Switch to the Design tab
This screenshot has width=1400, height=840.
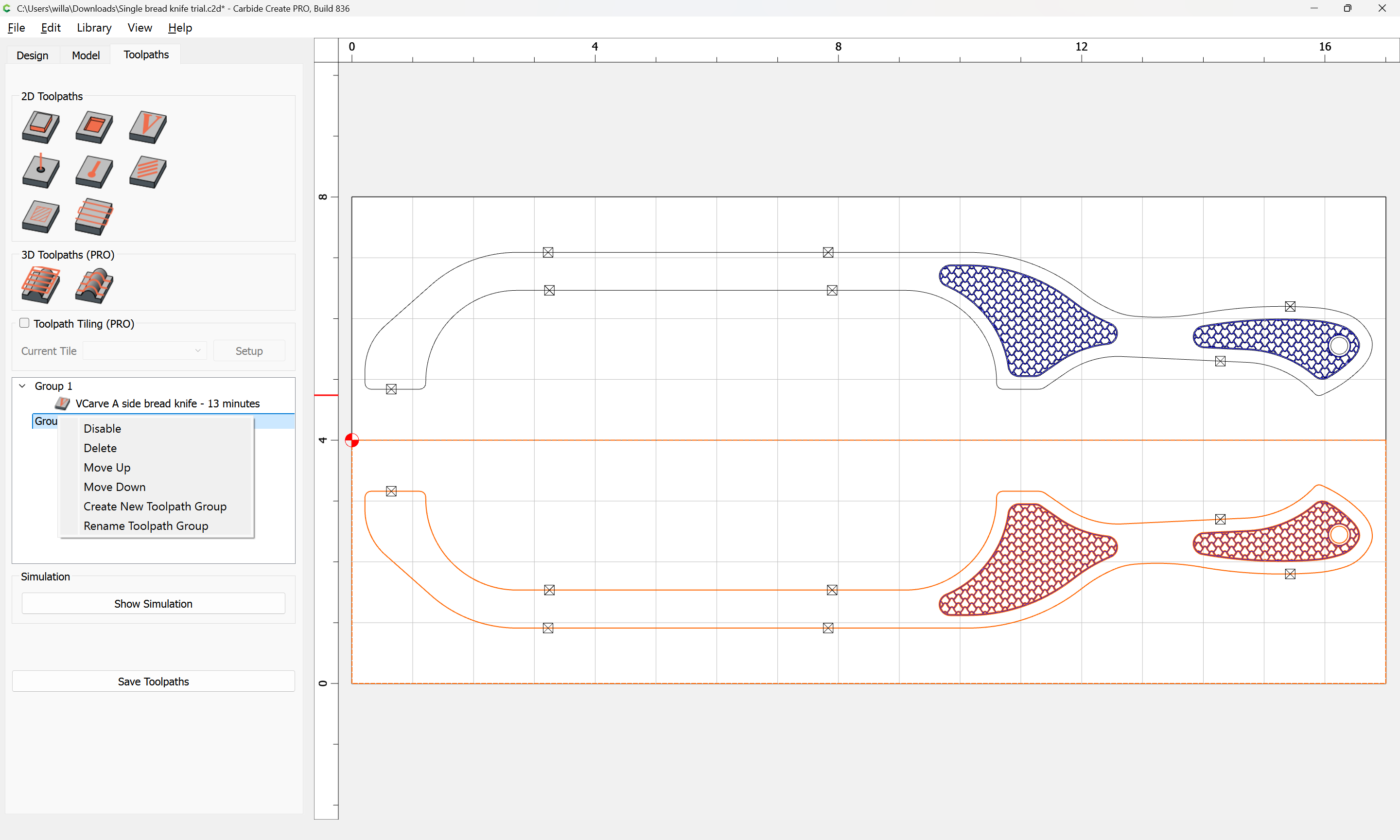pyautogui.click(x=32, y=55)
